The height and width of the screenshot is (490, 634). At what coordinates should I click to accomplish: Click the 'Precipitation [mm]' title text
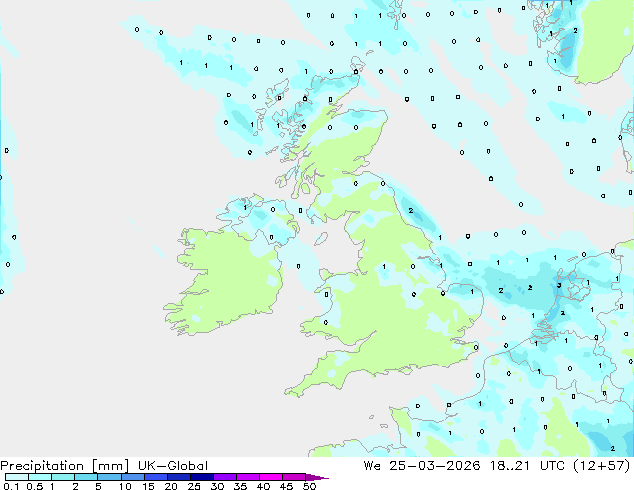click(65, 466)
